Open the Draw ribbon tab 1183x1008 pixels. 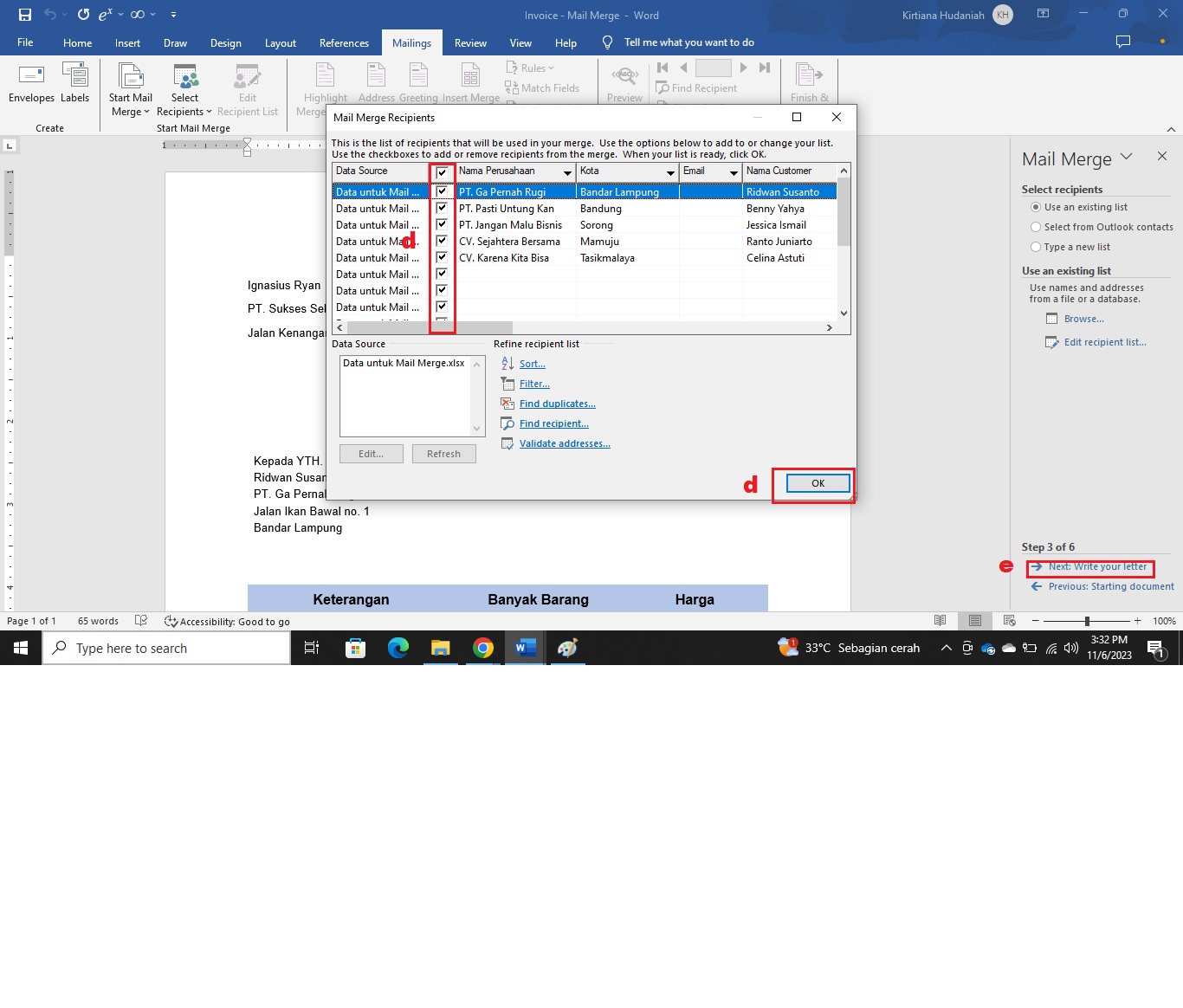175,42
